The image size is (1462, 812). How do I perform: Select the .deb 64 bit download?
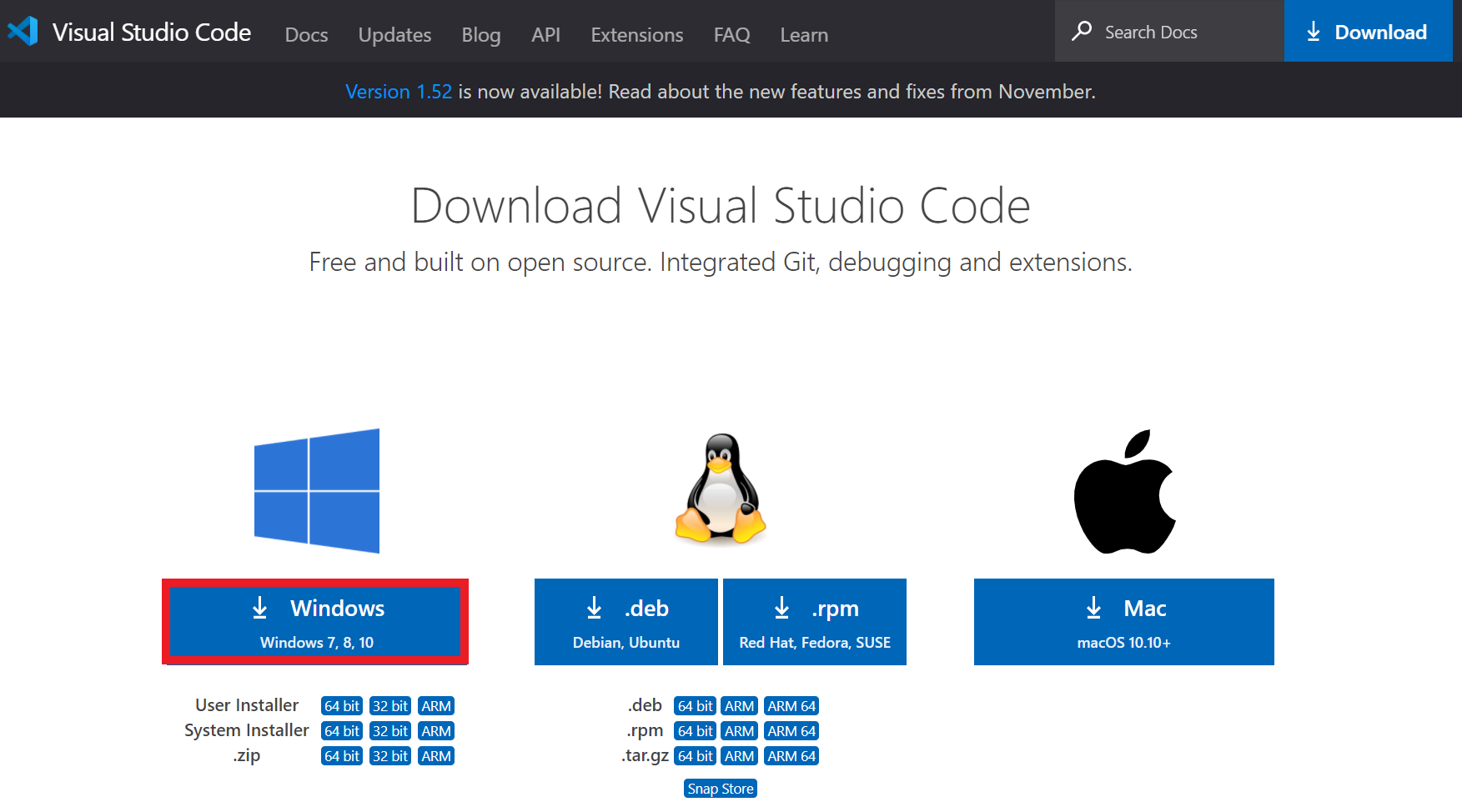[695, 706]
